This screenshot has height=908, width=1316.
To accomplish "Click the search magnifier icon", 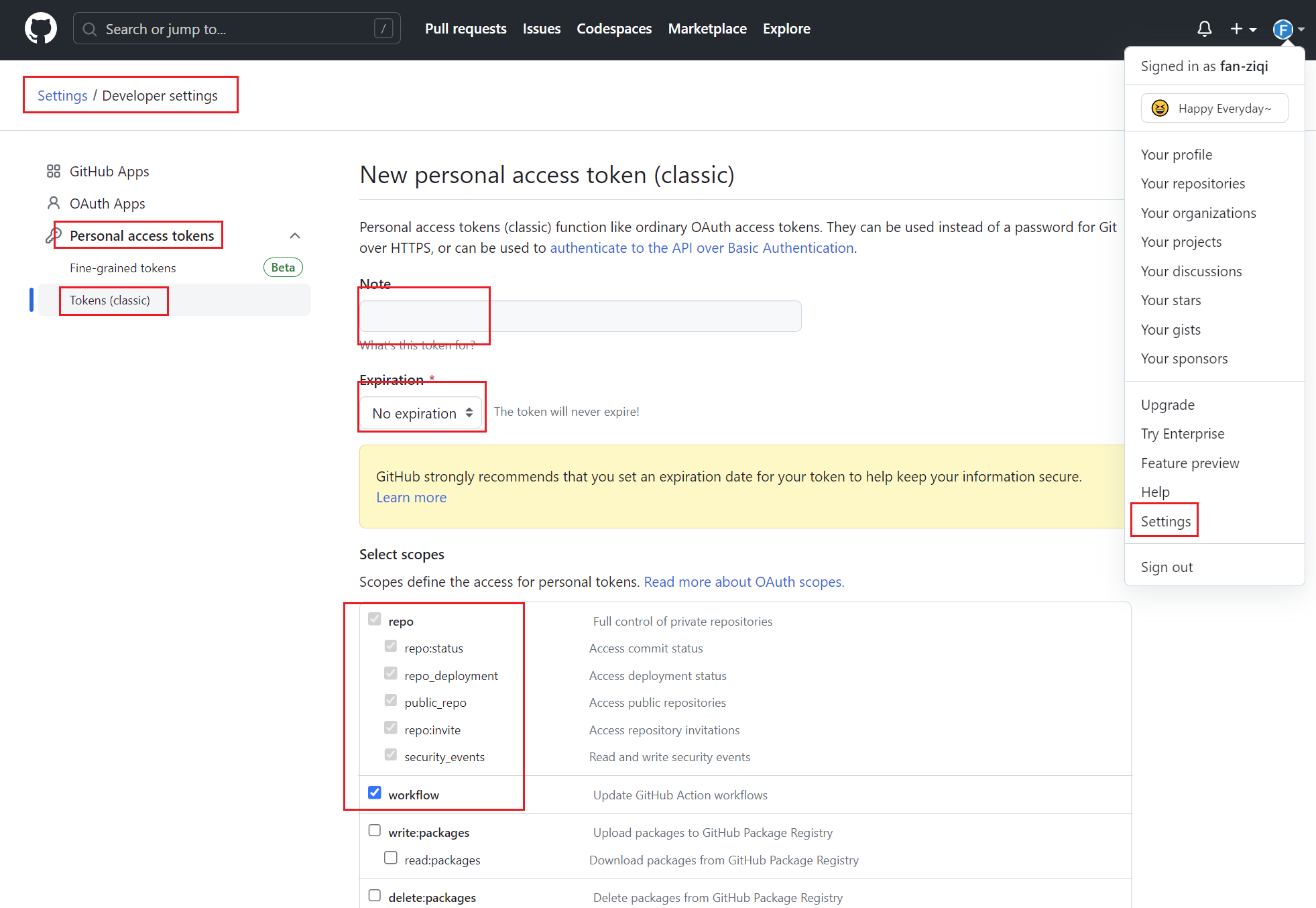I will [90, 30].
